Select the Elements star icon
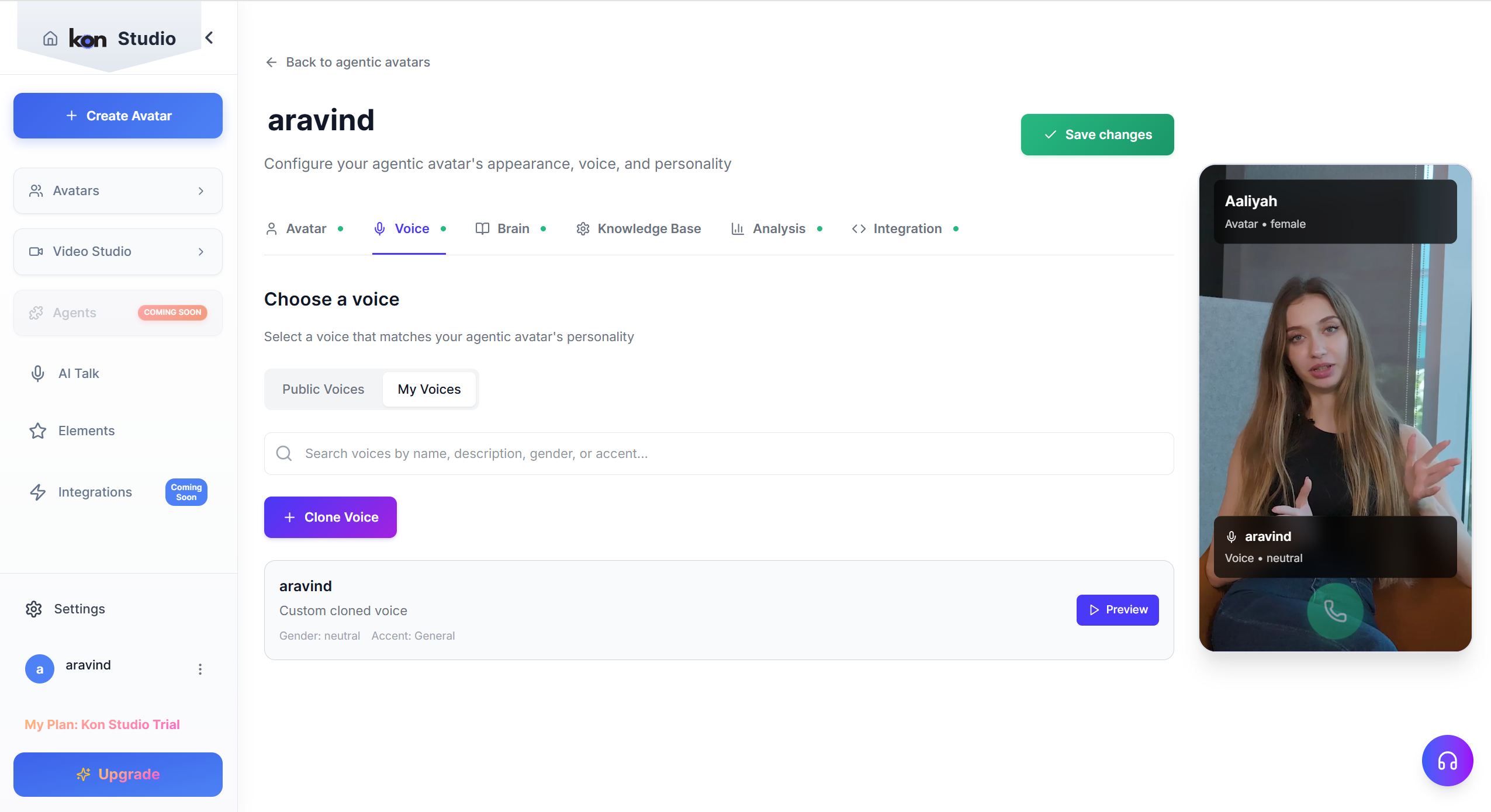The height and width of the screenshot is (812, 1491). 37,431
